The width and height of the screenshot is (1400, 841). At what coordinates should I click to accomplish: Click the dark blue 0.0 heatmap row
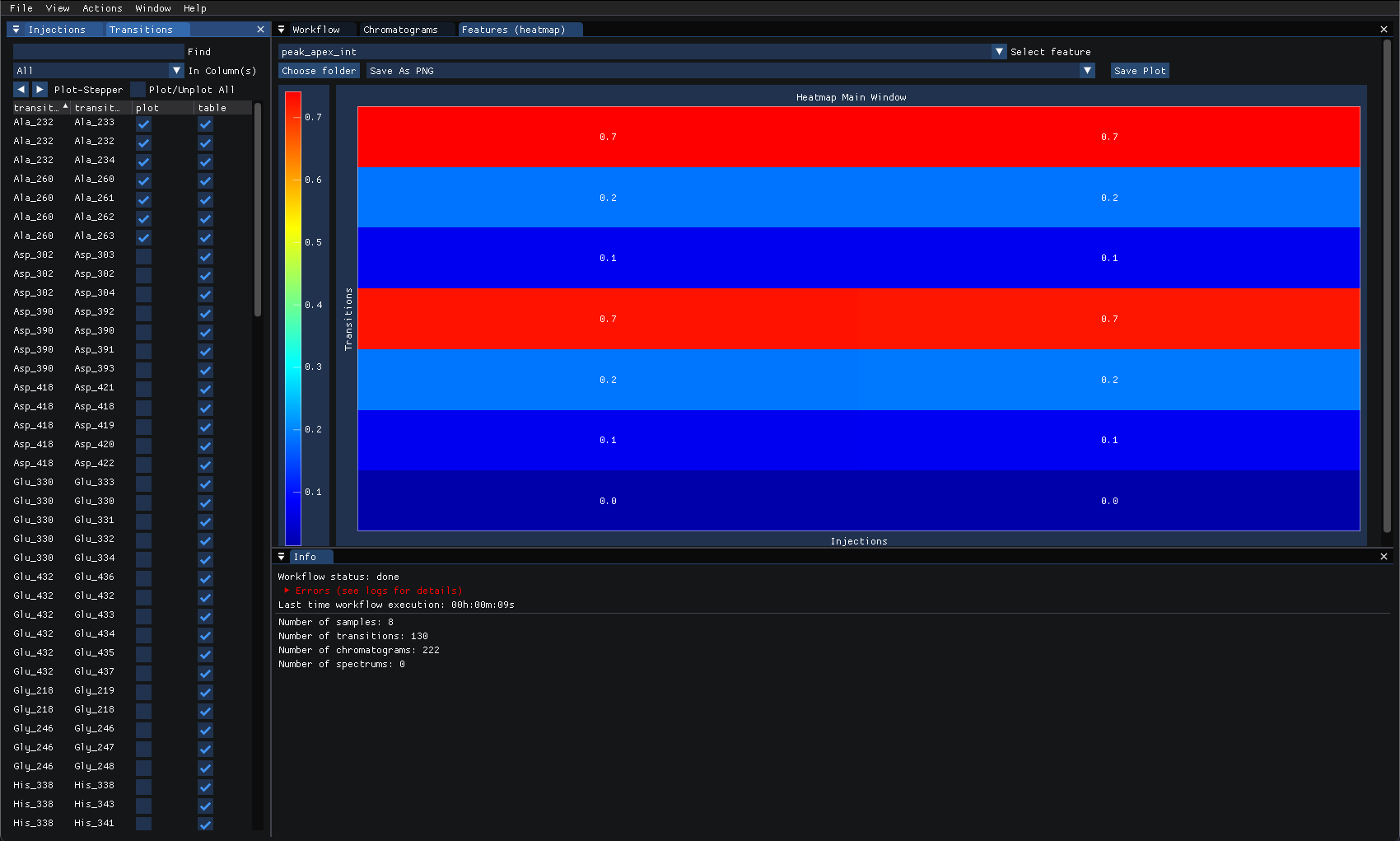(x=858, y=501)
